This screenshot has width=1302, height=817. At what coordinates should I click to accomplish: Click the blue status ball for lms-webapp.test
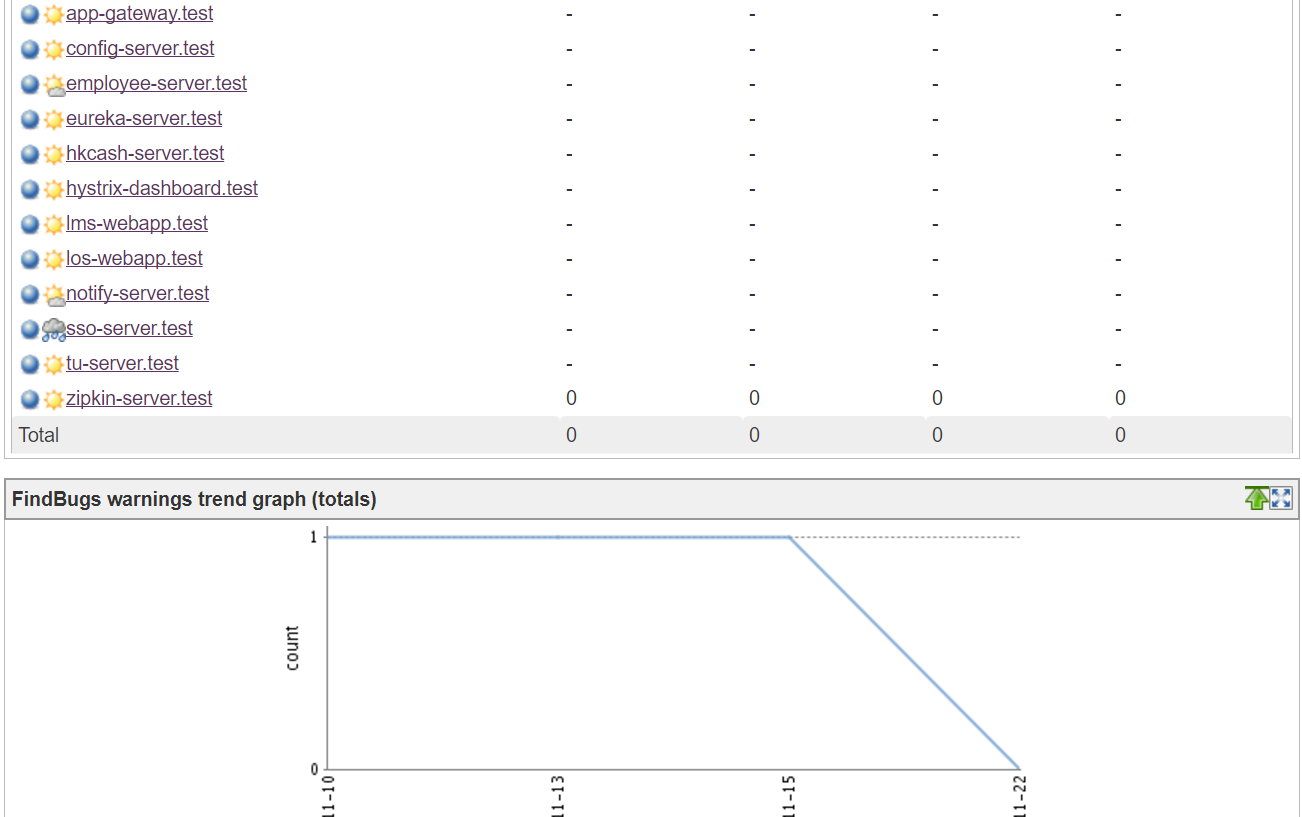coord(30,225)
